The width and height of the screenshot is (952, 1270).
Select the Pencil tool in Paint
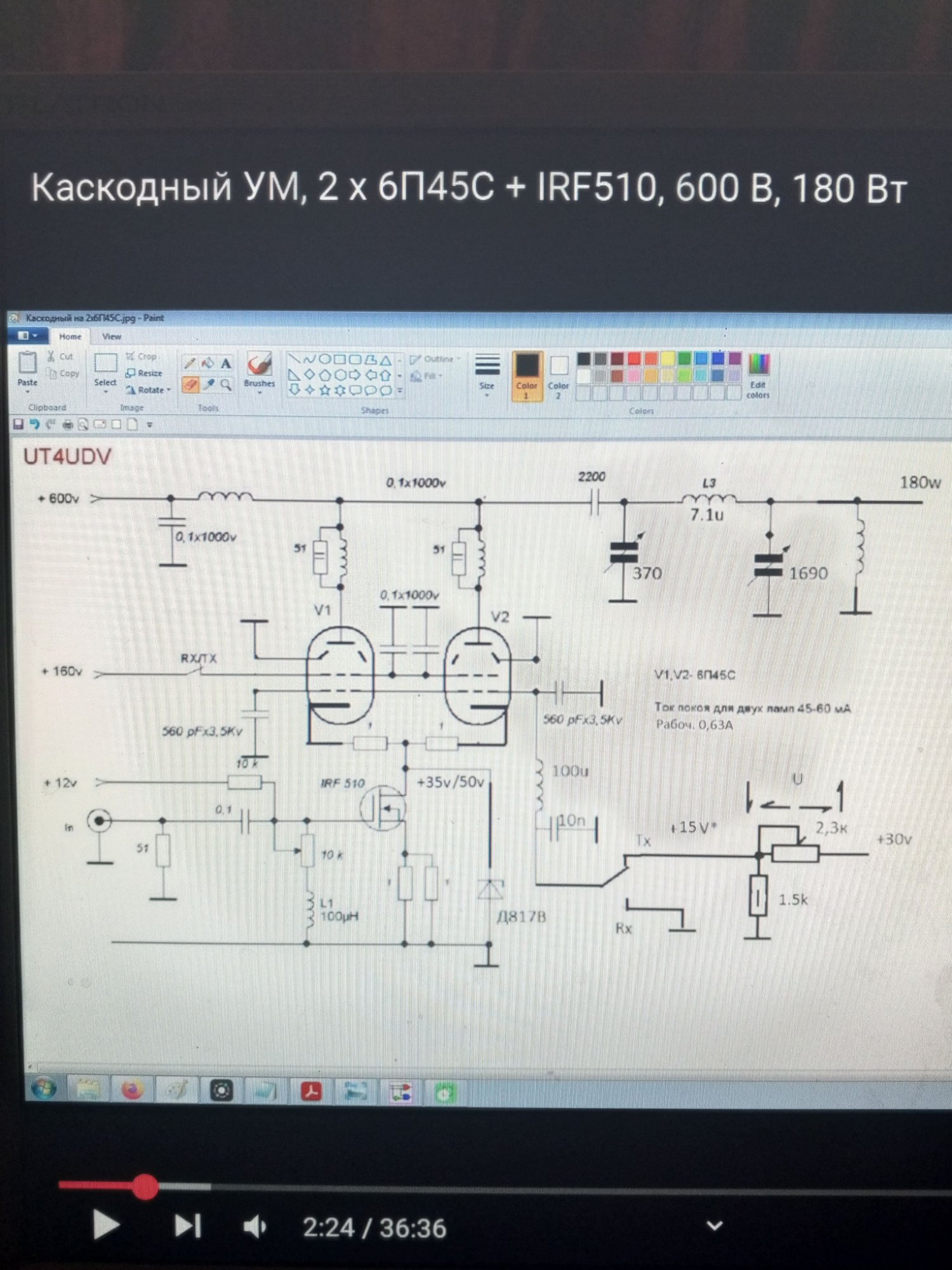tap(189, 363)
